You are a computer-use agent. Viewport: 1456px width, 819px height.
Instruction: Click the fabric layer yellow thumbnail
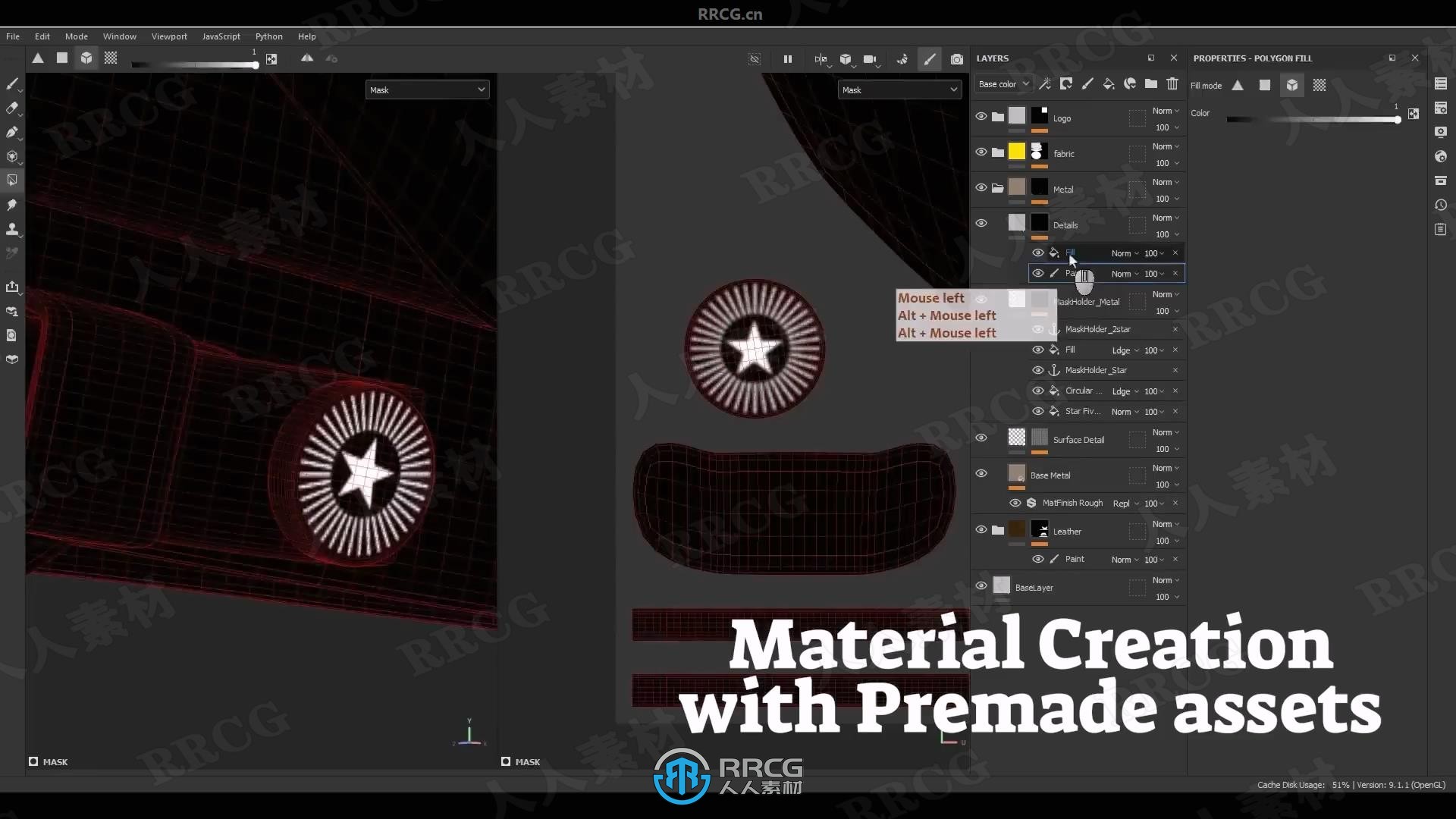point(1017,152)
